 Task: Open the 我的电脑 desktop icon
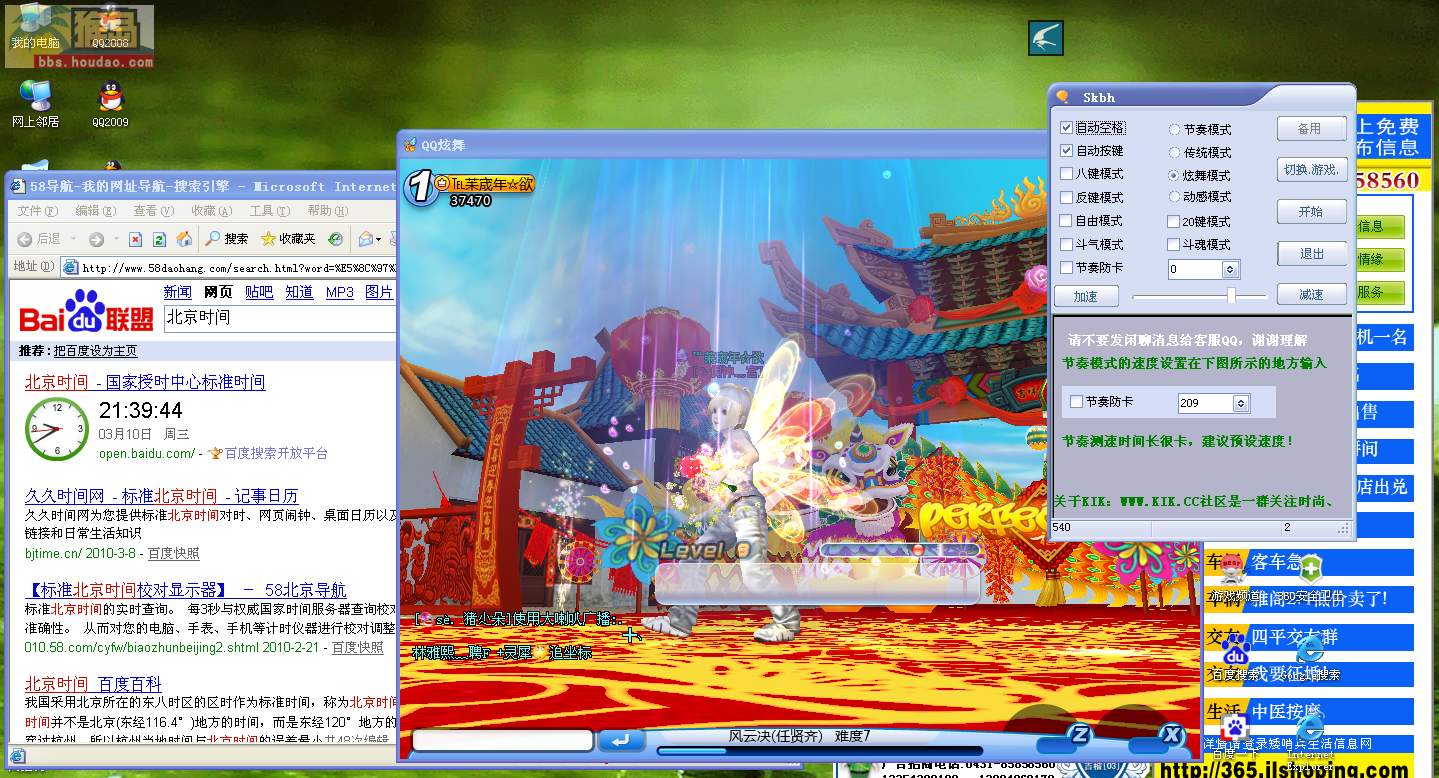pyautogui.click(x=35, y=25)
